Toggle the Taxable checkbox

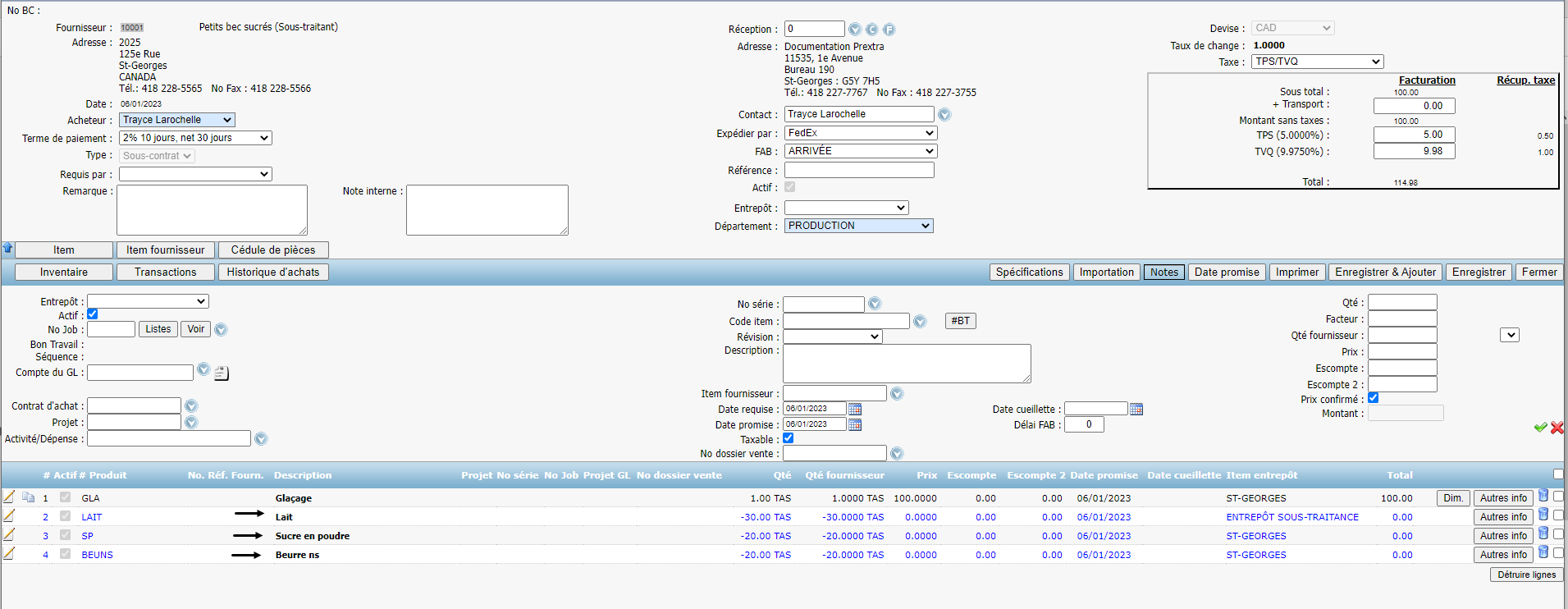point(789,438)
